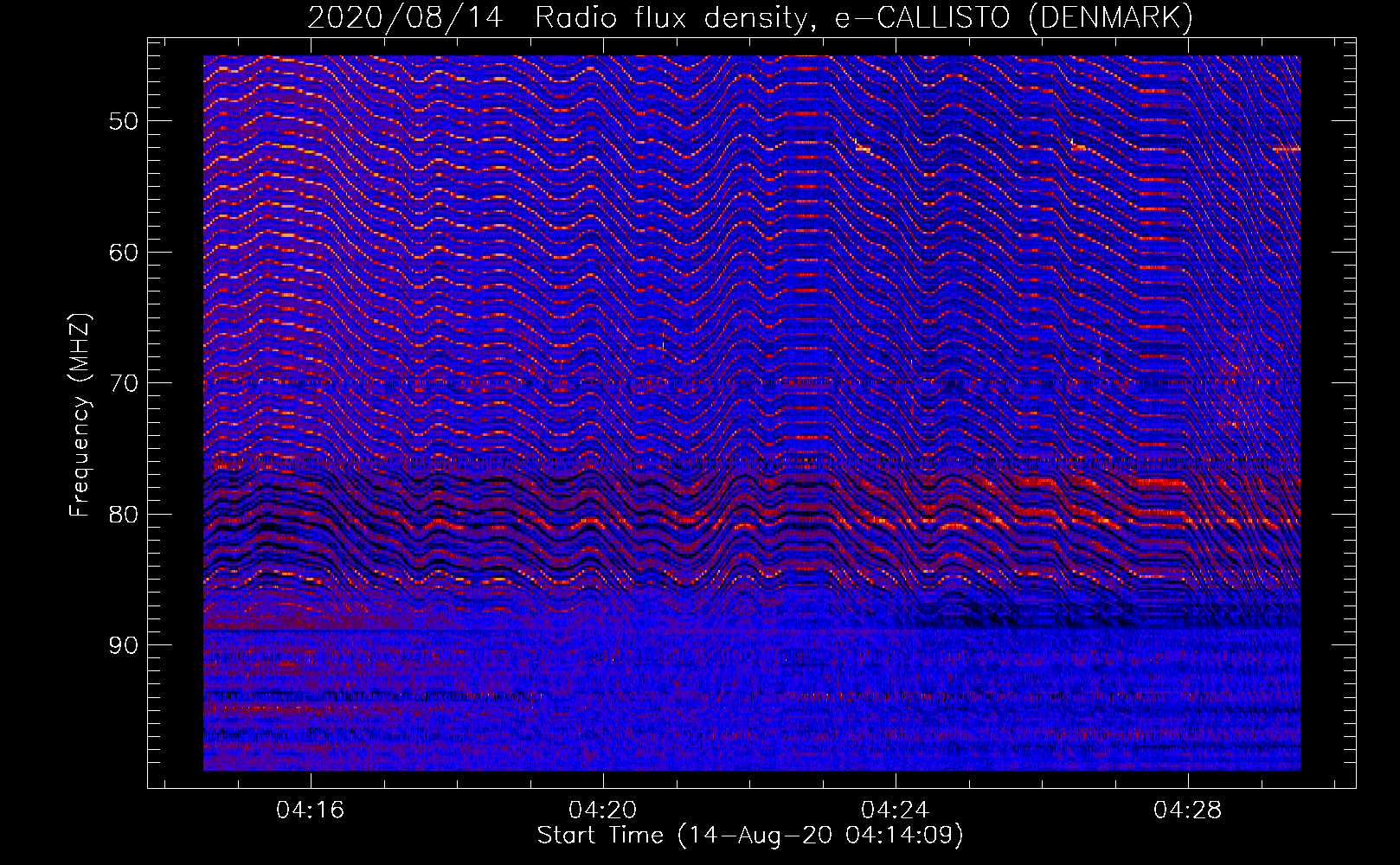Click the 90 frequency tick label
Viewport: 1400px width, 865px height.
click(x=124, y=645)
